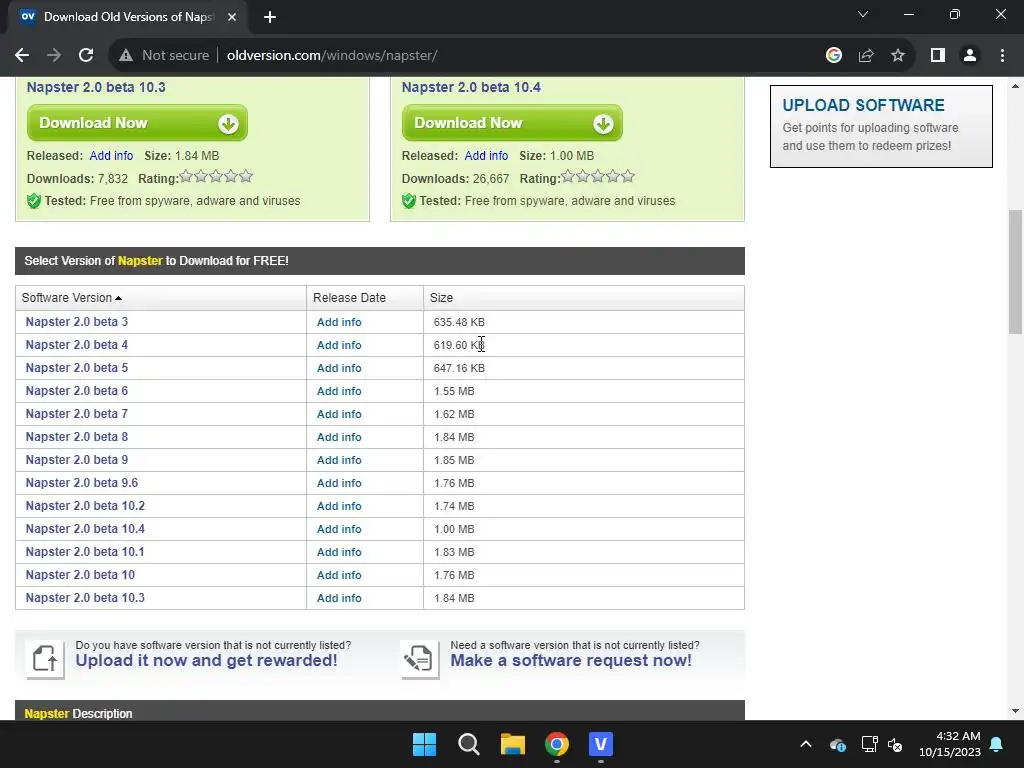Reload the page with the refresh icon
Viewport: 1024px width, 768px height.
(x=86, y=56)
